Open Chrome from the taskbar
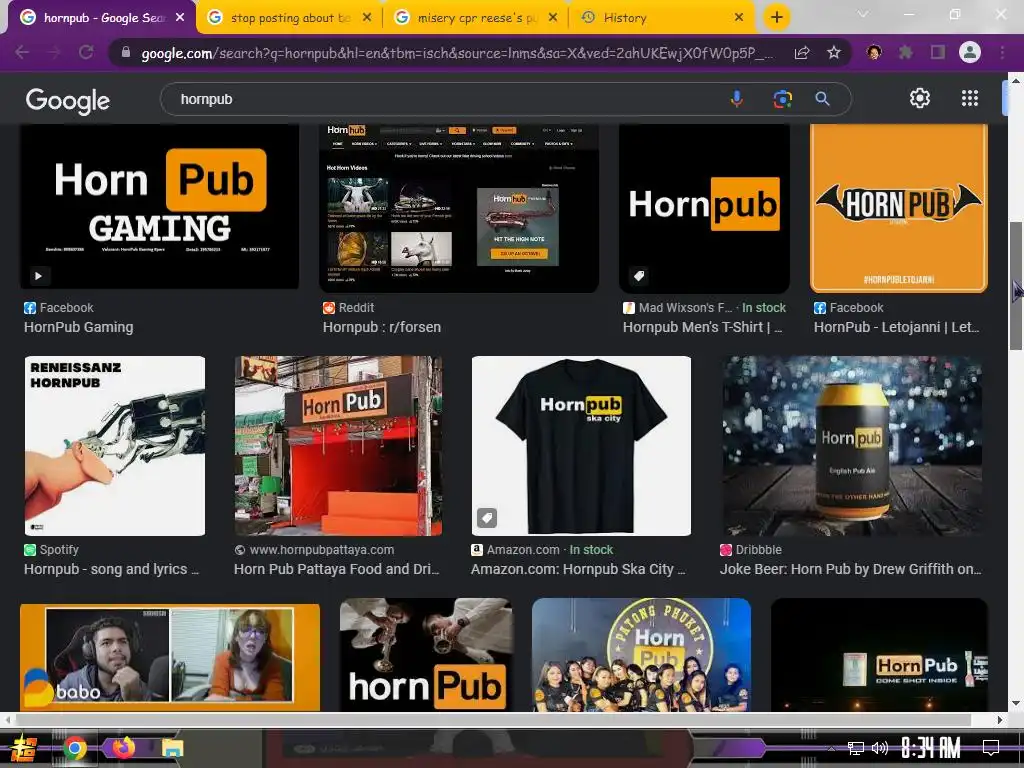The height and width of the screenshot is (768, 1024). coord(75,748)
